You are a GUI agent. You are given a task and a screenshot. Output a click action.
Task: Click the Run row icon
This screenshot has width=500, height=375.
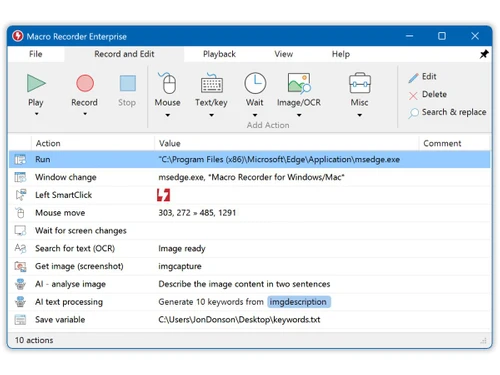pos(20,160)
